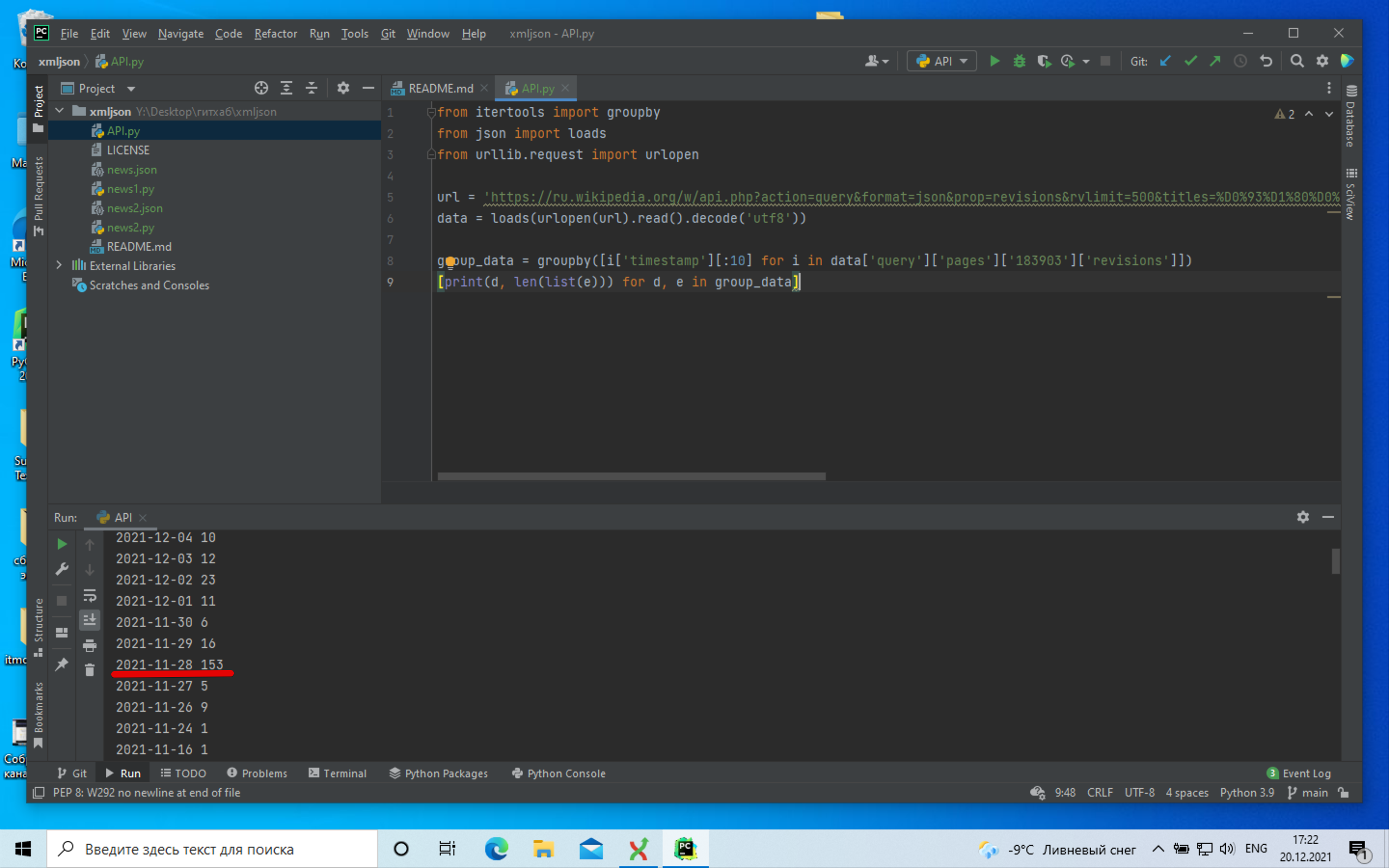Toggle soft-wrap in the run console
The image size is (1389, 868).
tap(90, 595)
